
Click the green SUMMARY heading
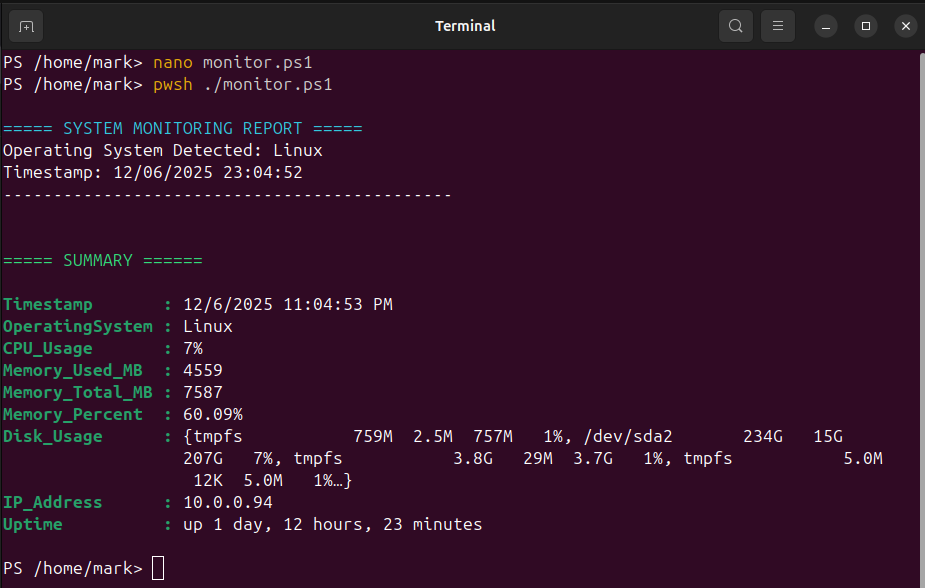[x=102, y=260]
